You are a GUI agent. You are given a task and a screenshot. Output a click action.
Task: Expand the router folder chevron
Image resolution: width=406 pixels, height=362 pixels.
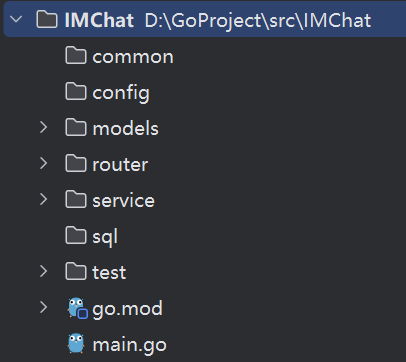tap(44, 163)
